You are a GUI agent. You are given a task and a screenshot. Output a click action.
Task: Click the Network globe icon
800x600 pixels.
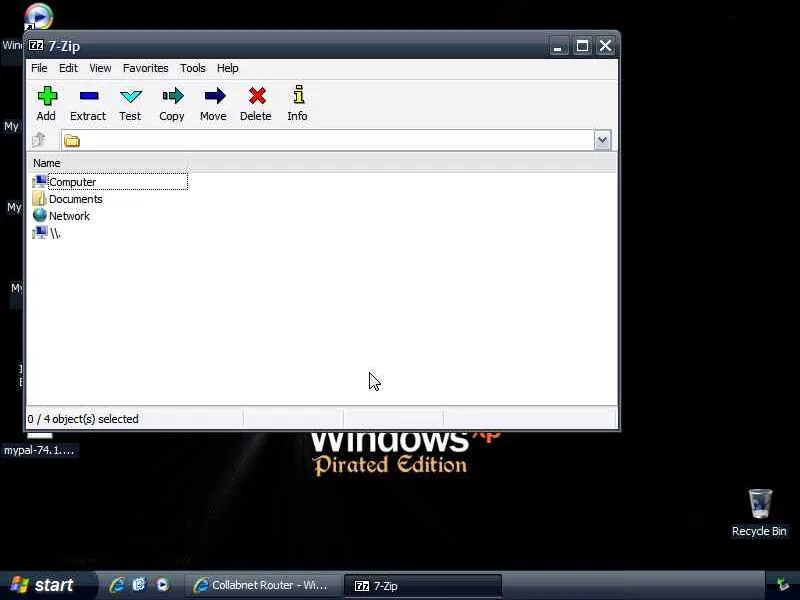pyautogui.click(x=39, y=215)
